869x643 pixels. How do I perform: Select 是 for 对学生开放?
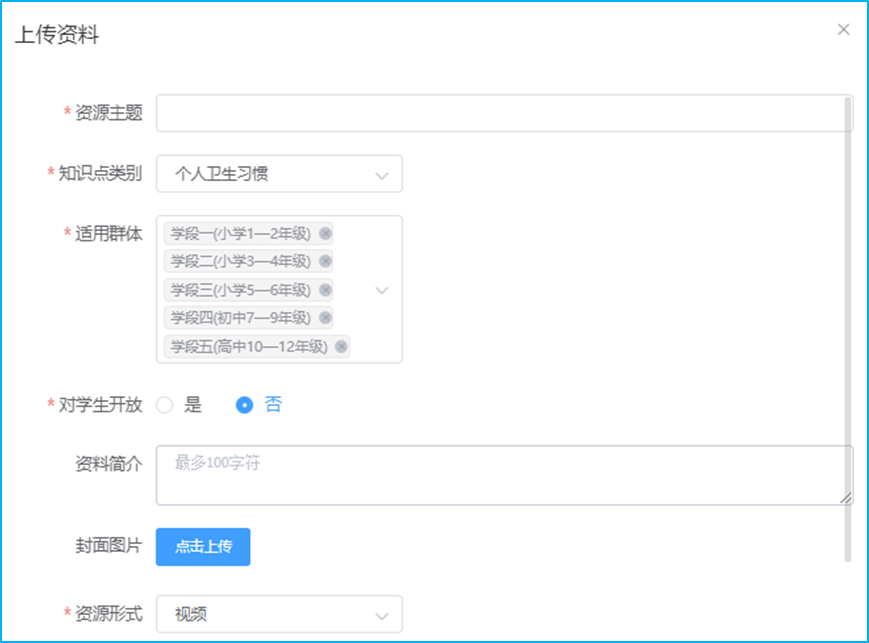coord(165,405)
